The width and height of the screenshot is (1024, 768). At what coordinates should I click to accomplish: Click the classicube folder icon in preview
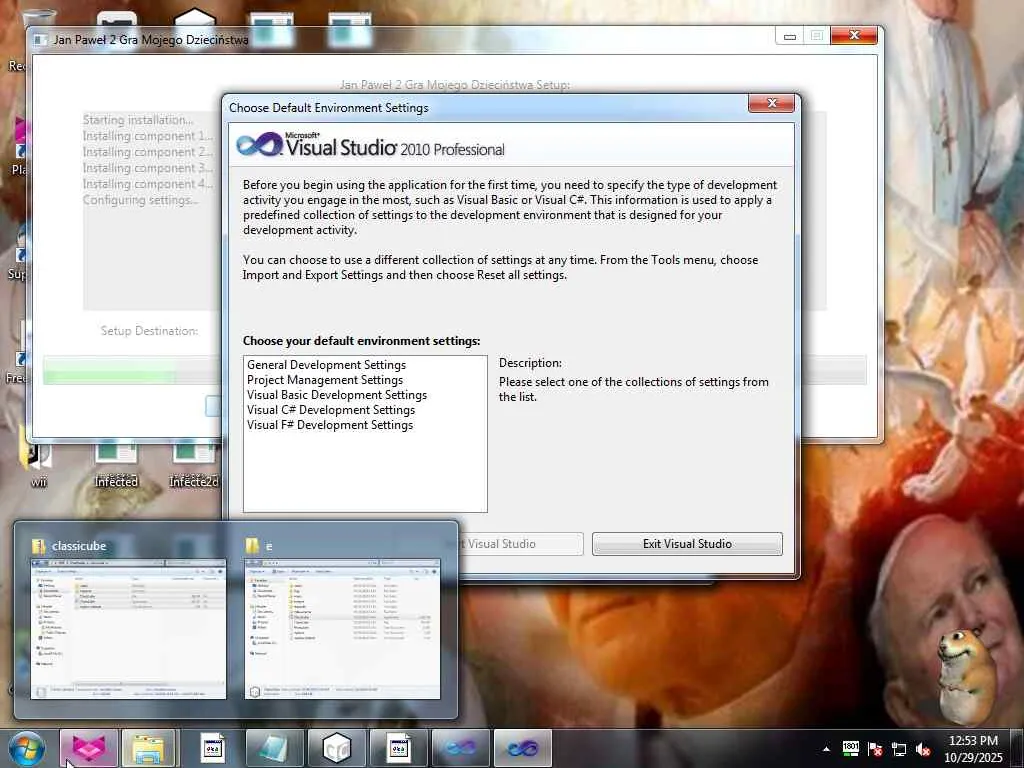coord(39,545)
